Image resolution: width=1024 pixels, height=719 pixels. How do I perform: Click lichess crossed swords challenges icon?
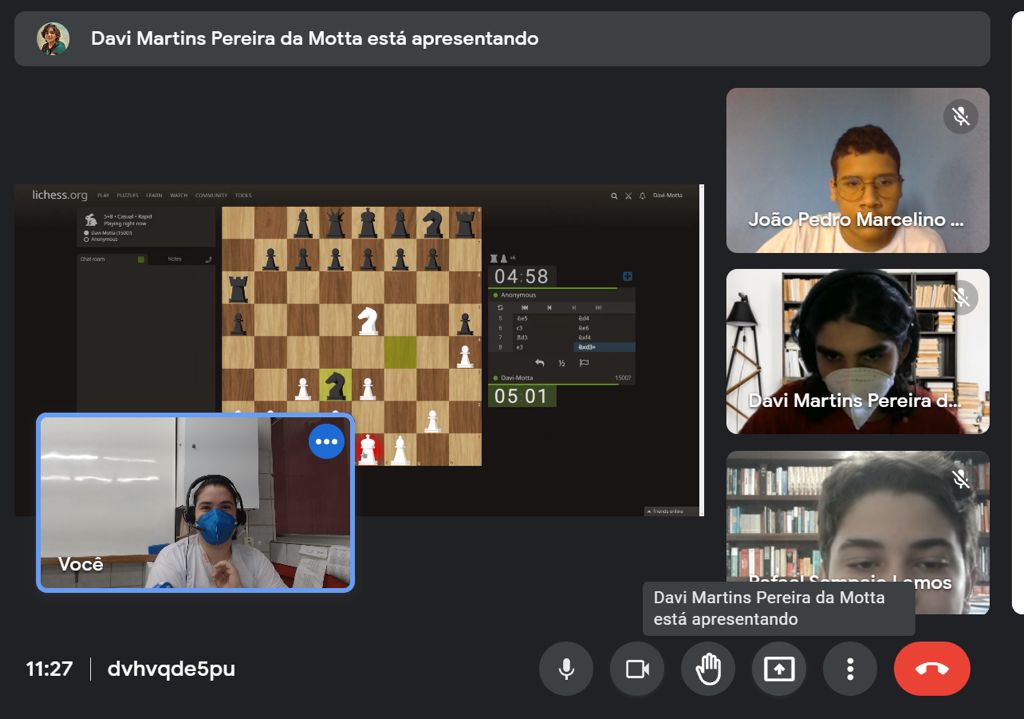[x=628, y=196]
